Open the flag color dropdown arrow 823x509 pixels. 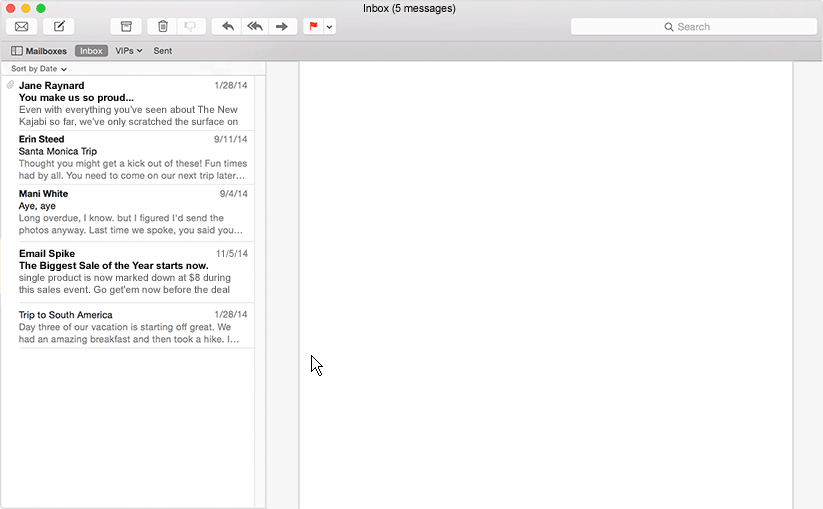329,26
